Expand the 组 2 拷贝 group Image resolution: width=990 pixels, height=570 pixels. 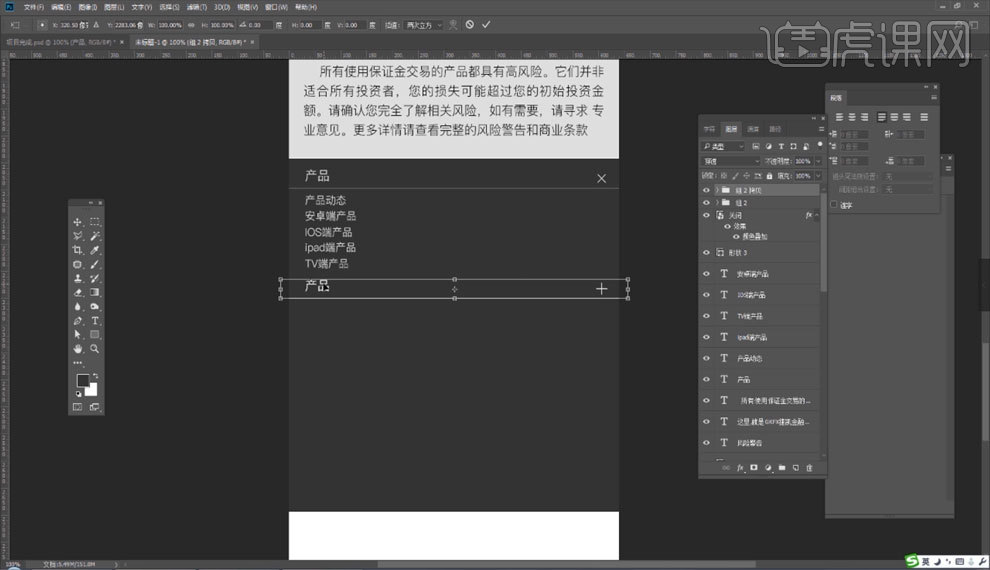(717, 190)
